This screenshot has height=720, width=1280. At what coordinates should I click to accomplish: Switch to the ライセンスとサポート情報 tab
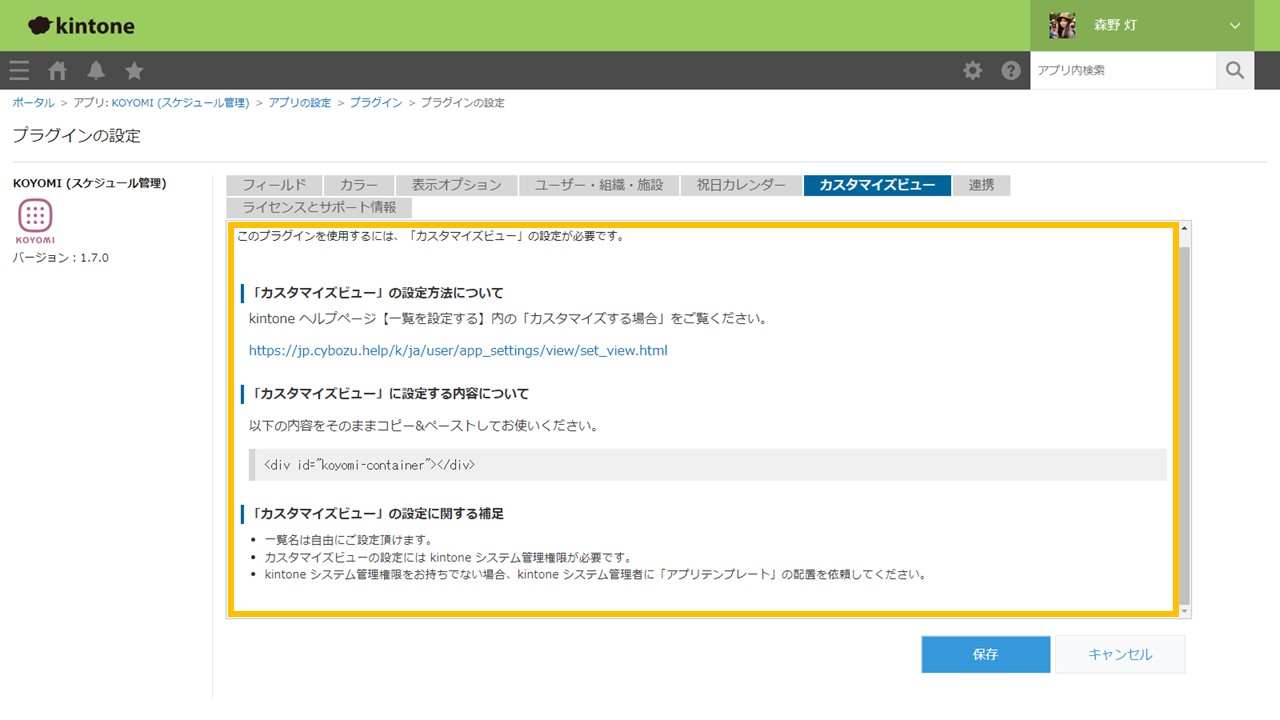point(319,208)
